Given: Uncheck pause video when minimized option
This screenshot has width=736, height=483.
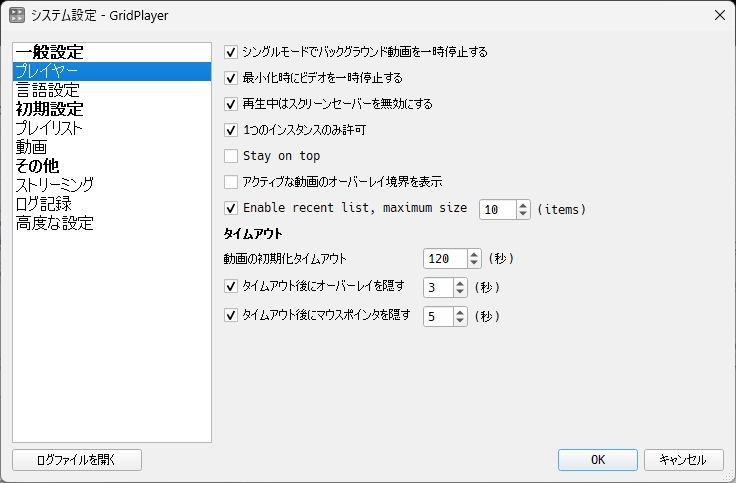Looking at the screenshot, I should tap(231, 77).
